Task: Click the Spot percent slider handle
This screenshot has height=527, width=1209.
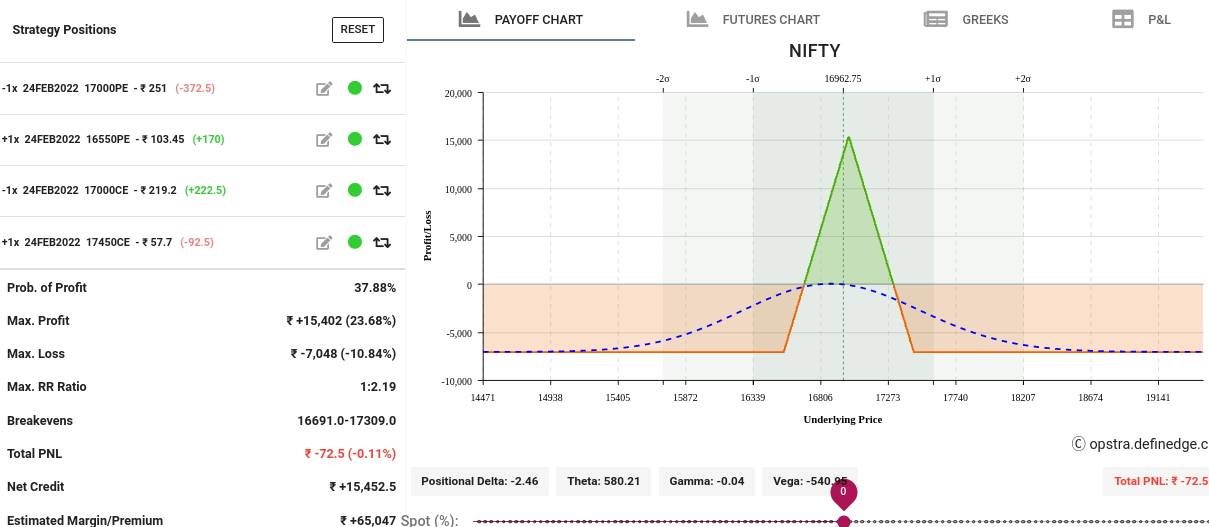Action: click(844, 522)
